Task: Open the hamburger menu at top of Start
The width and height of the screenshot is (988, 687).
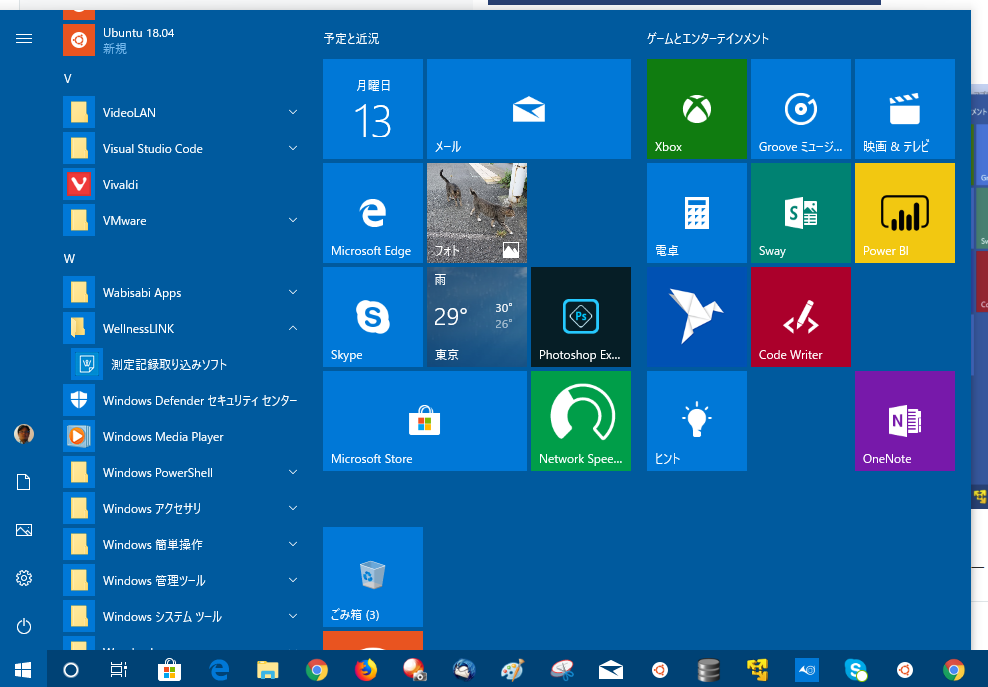Action: click(24, 39)
